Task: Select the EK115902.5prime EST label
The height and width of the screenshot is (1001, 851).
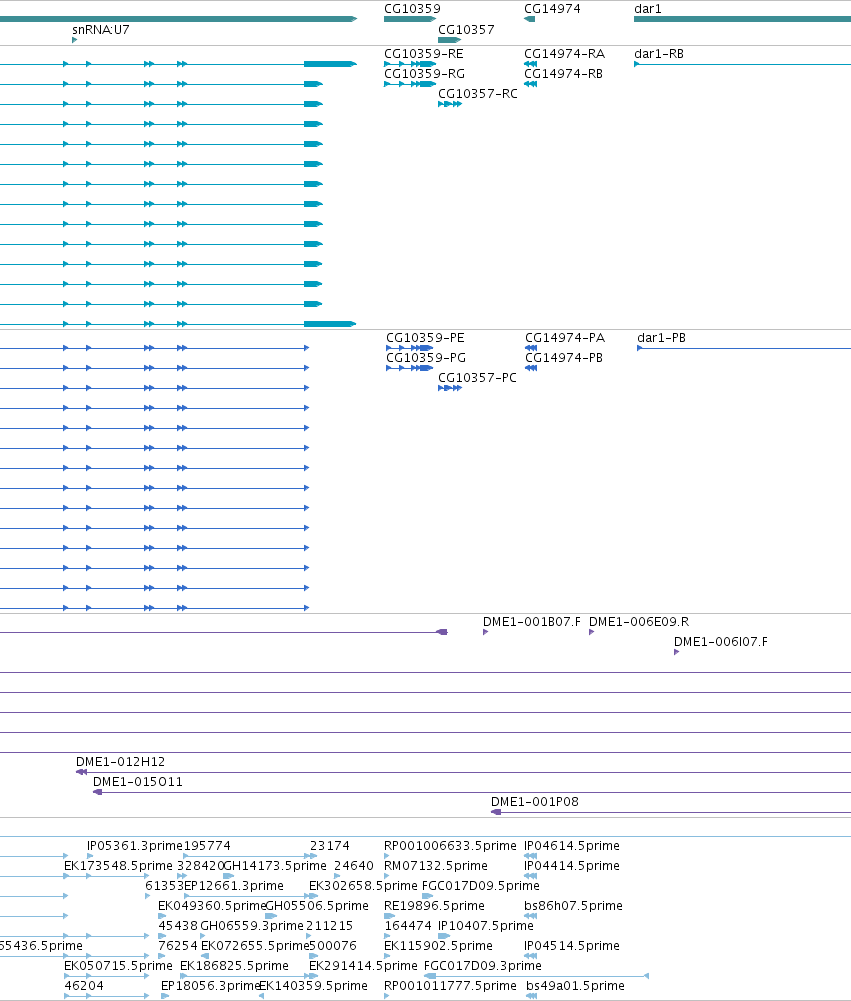Action: tap(438, 945)
